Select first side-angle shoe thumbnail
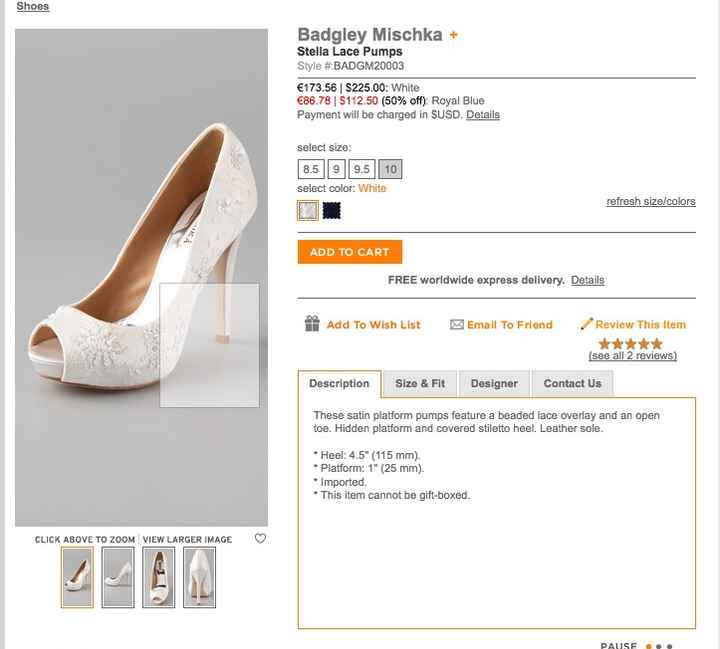 tap(77, 577)
